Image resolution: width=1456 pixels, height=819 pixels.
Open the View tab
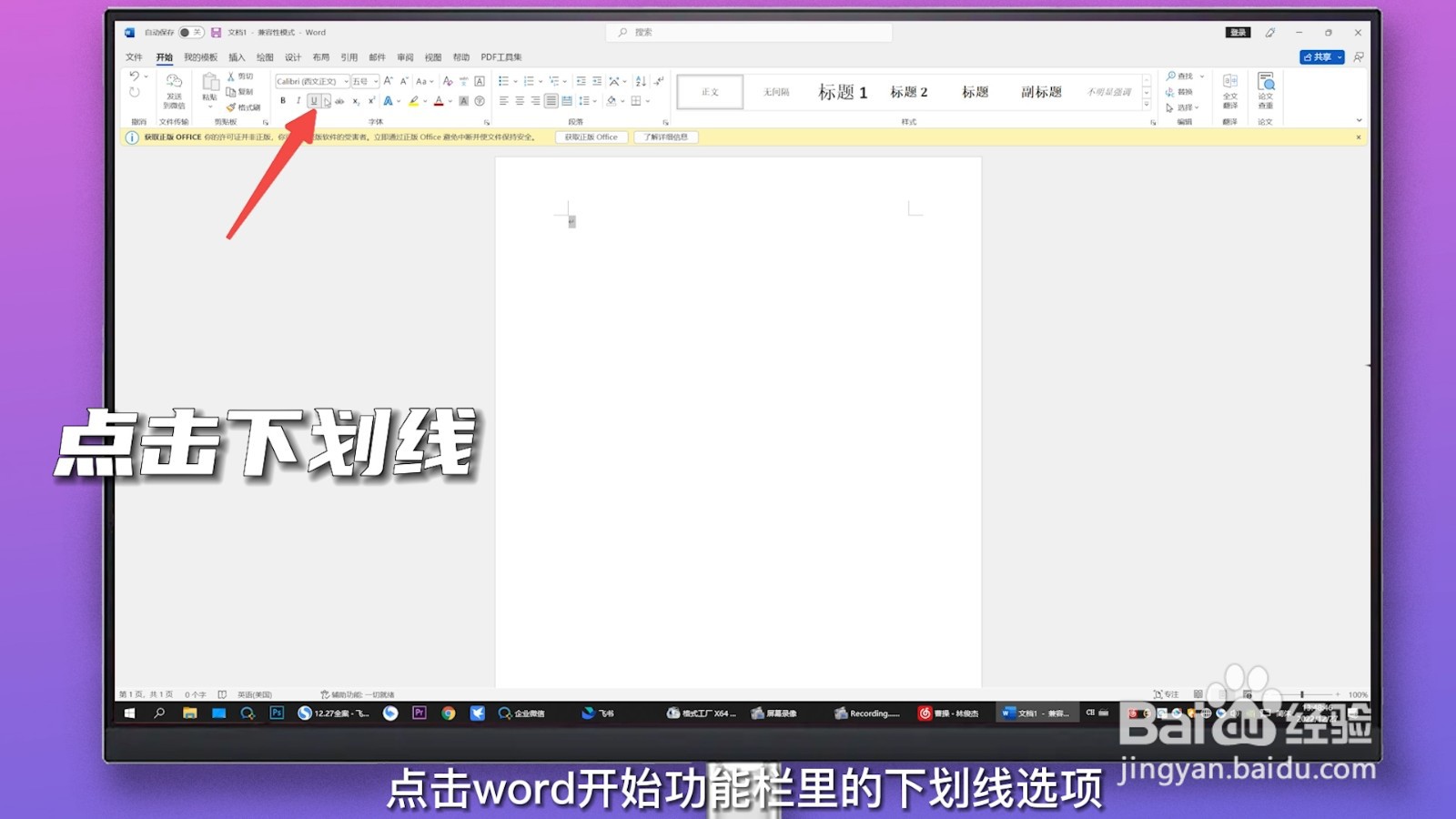pyautogui.click(x=433, y=57)
